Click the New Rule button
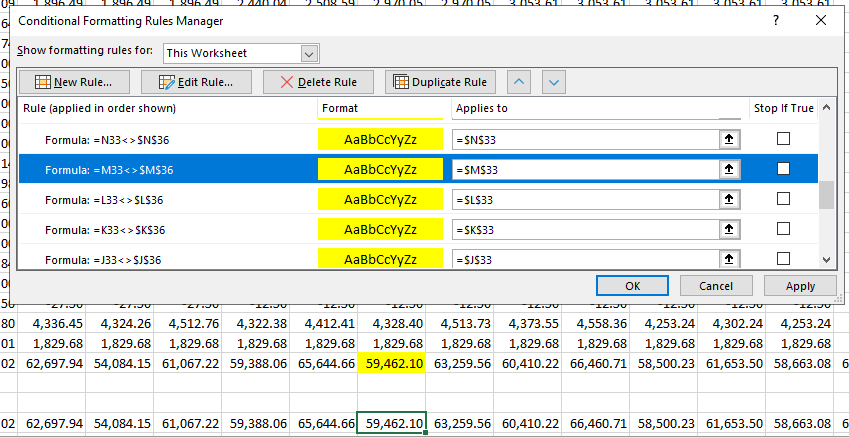This screenshot has height=438, width=849. point(74,82)
